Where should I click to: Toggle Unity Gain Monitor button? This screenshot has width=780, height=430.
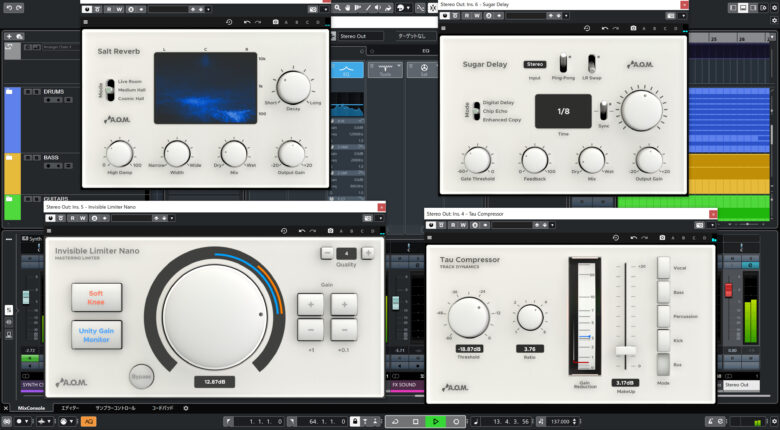[x=97, y=335]
